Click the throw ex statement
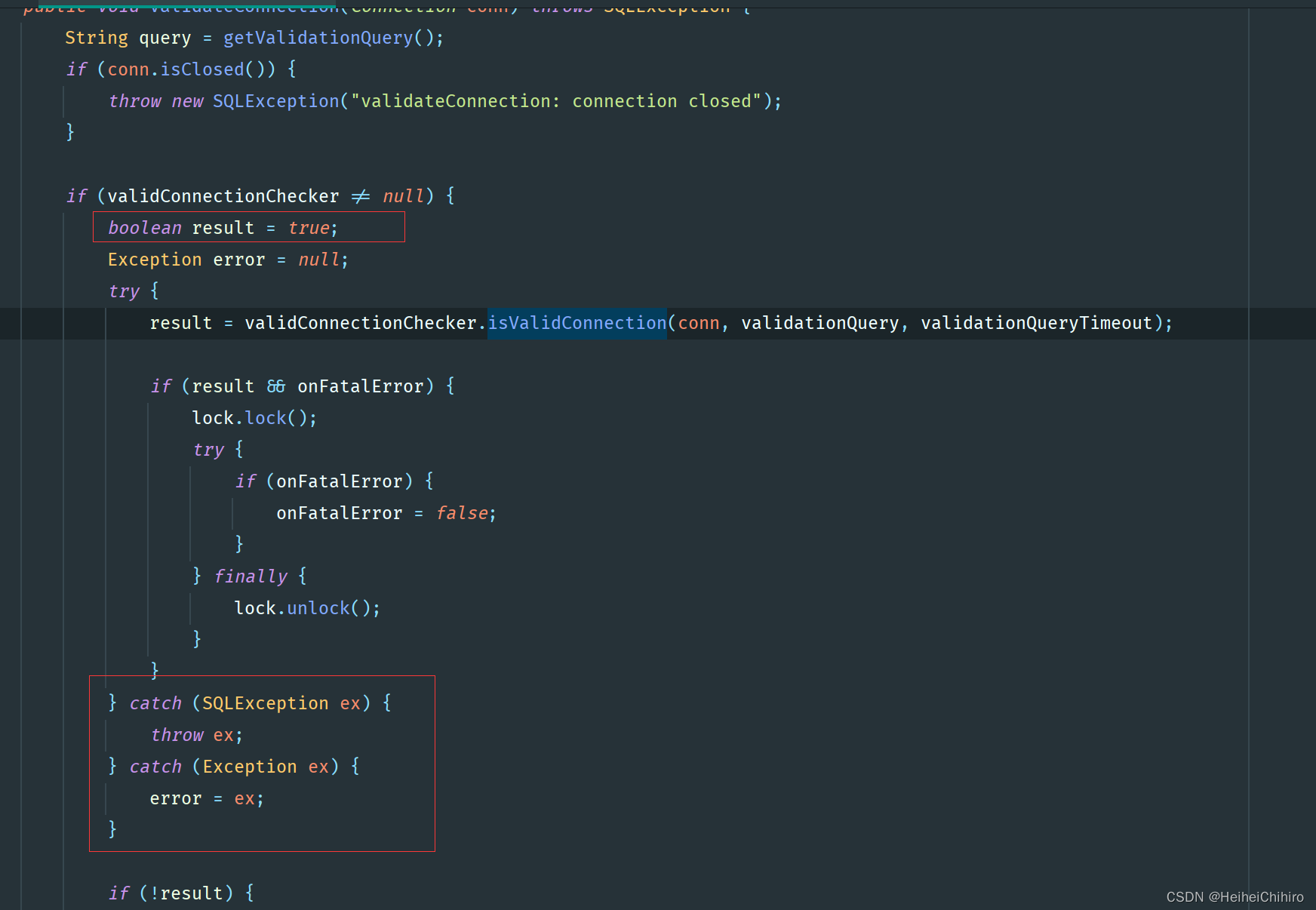This screenshot has width=1316, height=910. point(197,735)
